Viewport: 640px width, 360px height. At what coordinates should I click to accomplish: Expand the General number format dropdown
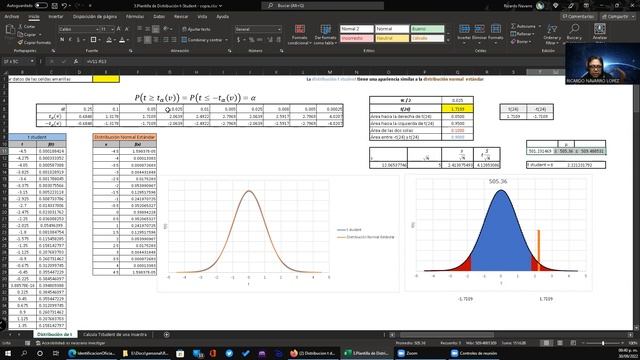(279, 29)
